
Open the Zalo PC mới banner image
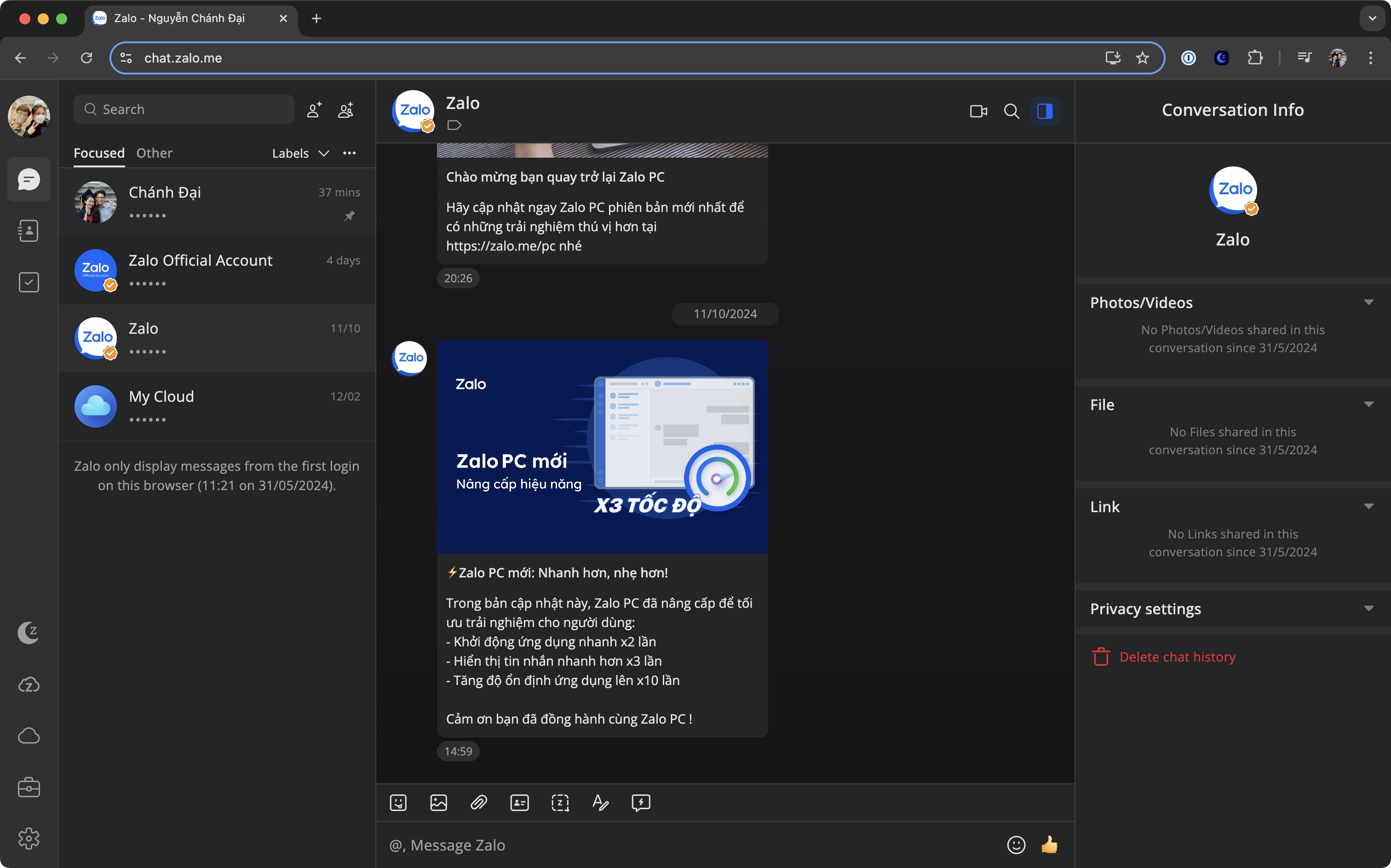click(603, 446)
